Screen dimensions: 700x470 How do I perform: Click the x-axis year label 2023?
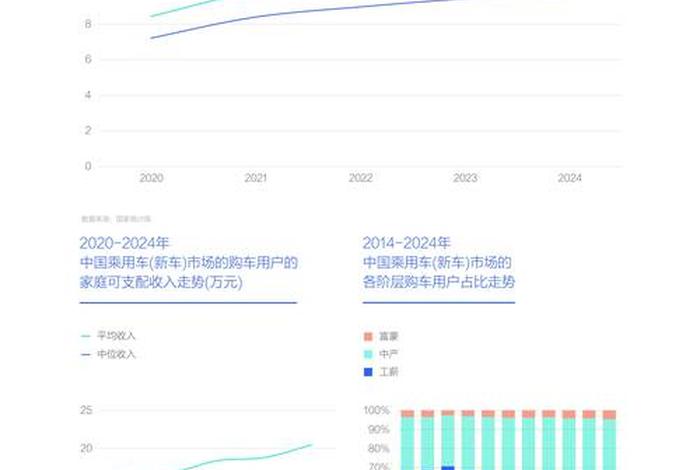465,178
